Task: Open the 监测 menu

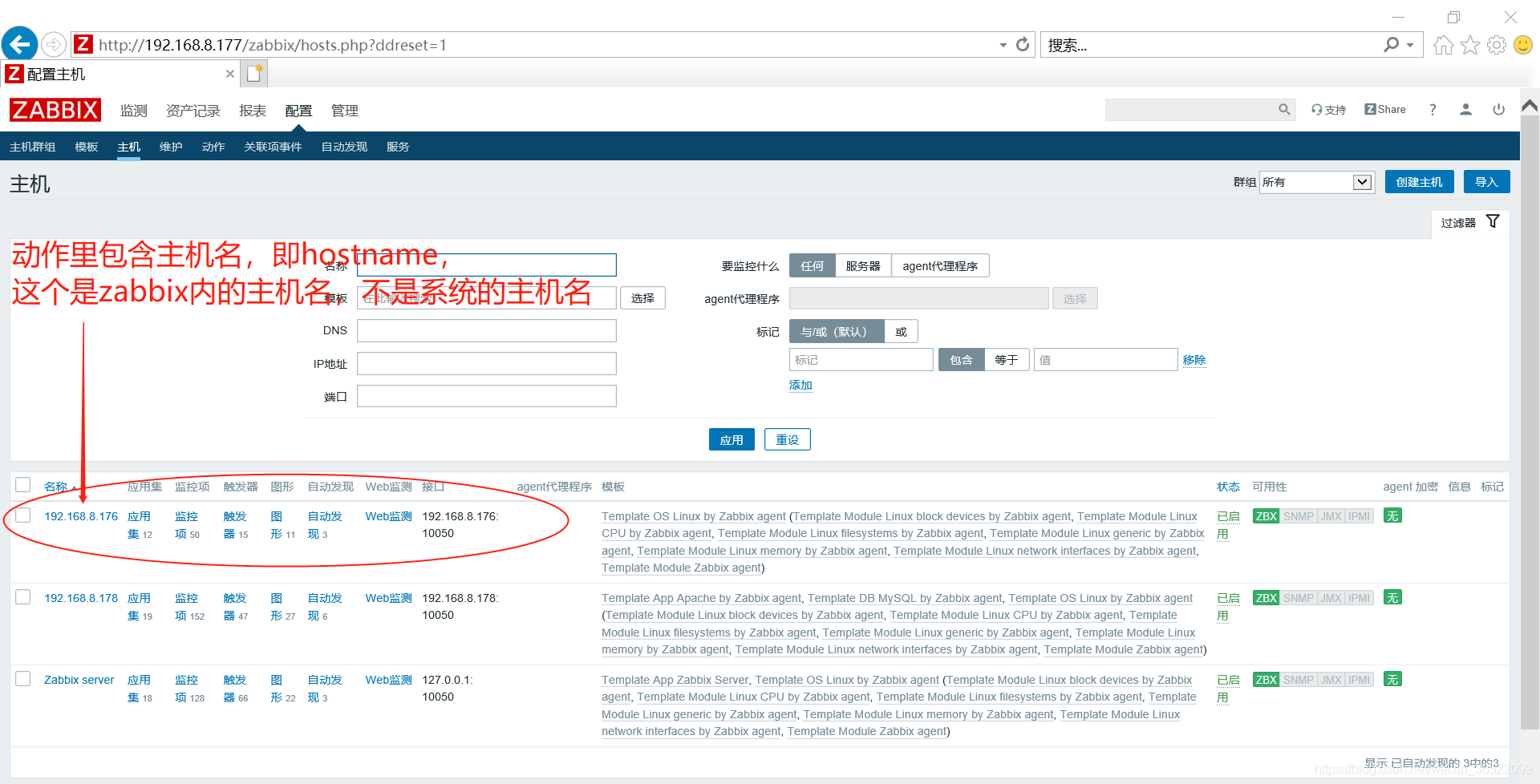Action: (x=134, y=111)
